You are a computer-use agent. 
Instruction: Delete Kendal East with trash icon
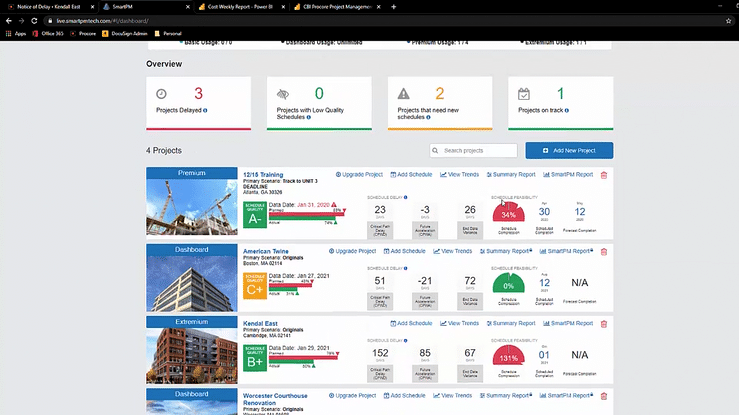604,324
